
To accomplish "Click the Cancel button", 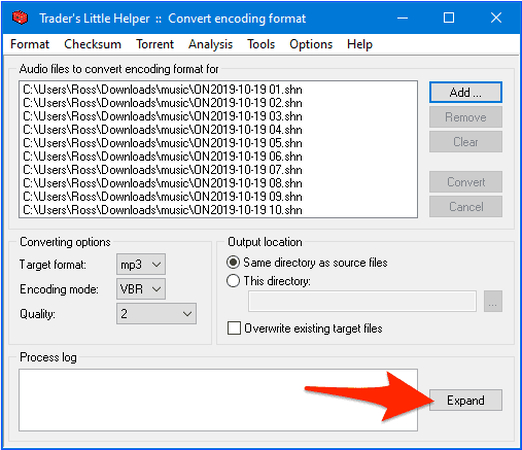I will pyautogui.click(x=466, y=207).
